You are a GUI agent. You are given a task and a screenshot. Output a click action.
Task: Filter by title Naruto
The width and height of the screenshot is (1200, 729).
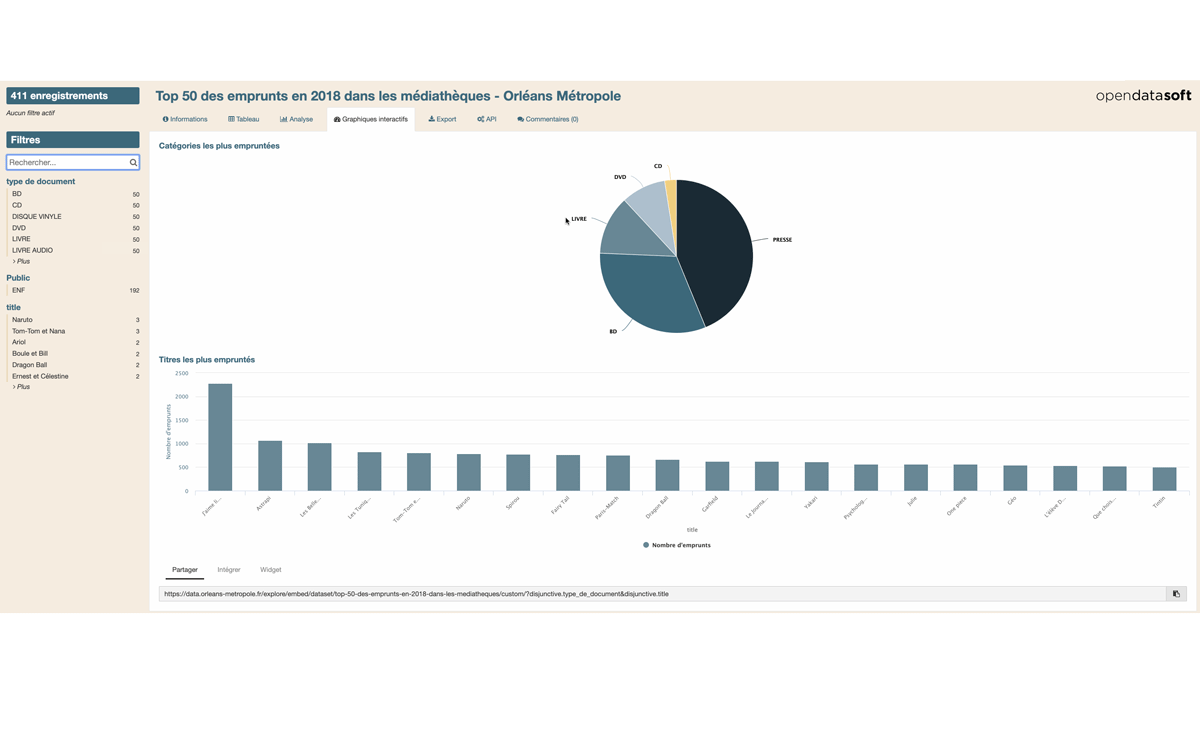tap(22, 320)
